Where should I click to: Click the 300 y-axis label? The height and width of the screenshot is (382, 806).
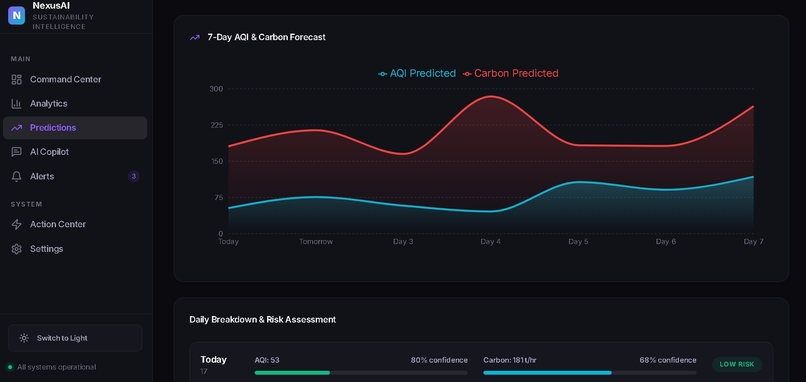(216, 89)
